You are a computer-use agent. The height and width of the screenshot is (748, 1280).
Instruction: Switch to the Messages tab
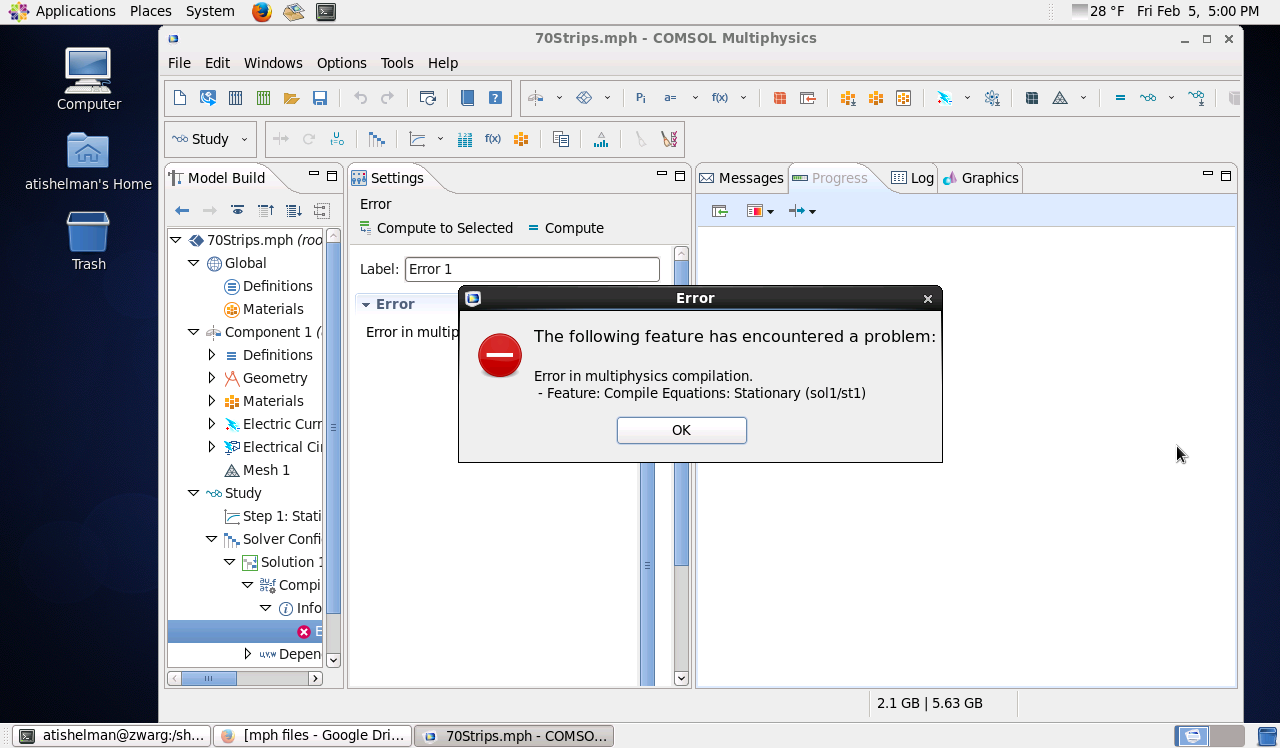point(741,178)
